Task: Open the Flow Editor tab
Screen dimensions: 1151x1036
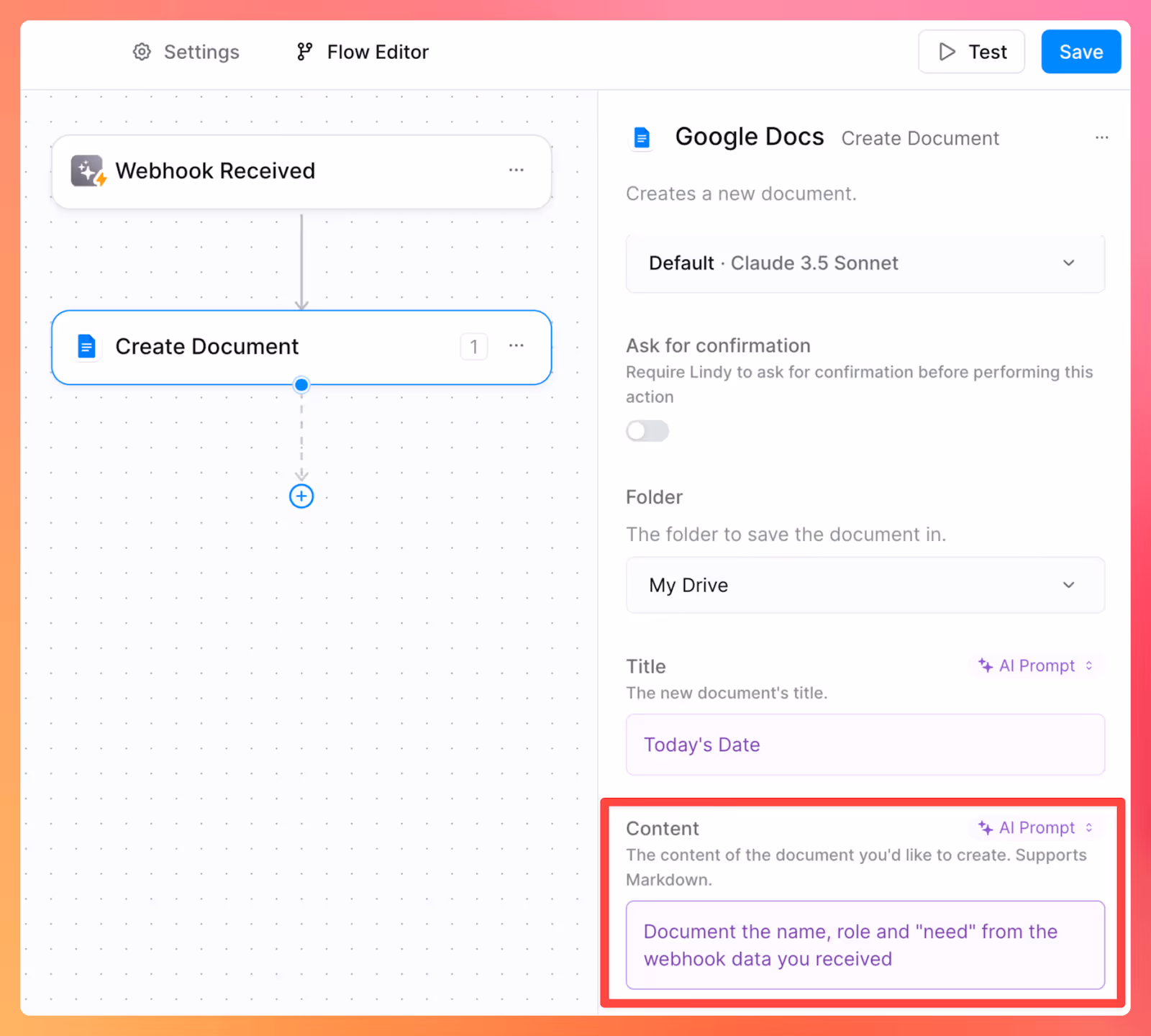Action: pyautogui.click(x=363, y=52)
